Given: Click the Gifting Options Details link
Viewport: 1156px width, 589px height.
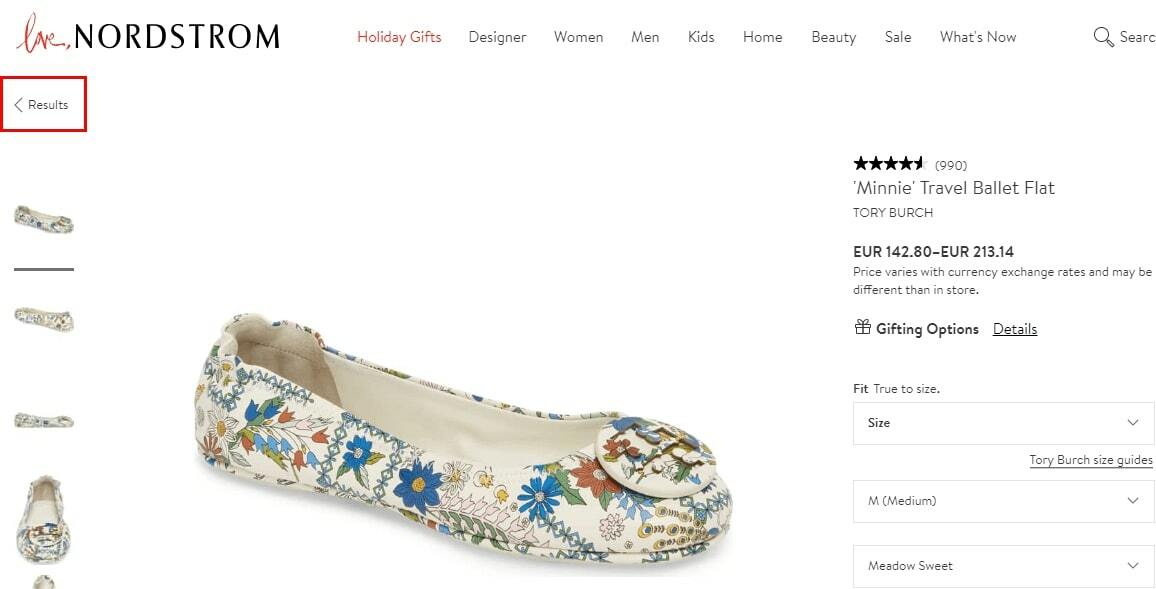Looking at the screenshot, I should click(1014, 330).
